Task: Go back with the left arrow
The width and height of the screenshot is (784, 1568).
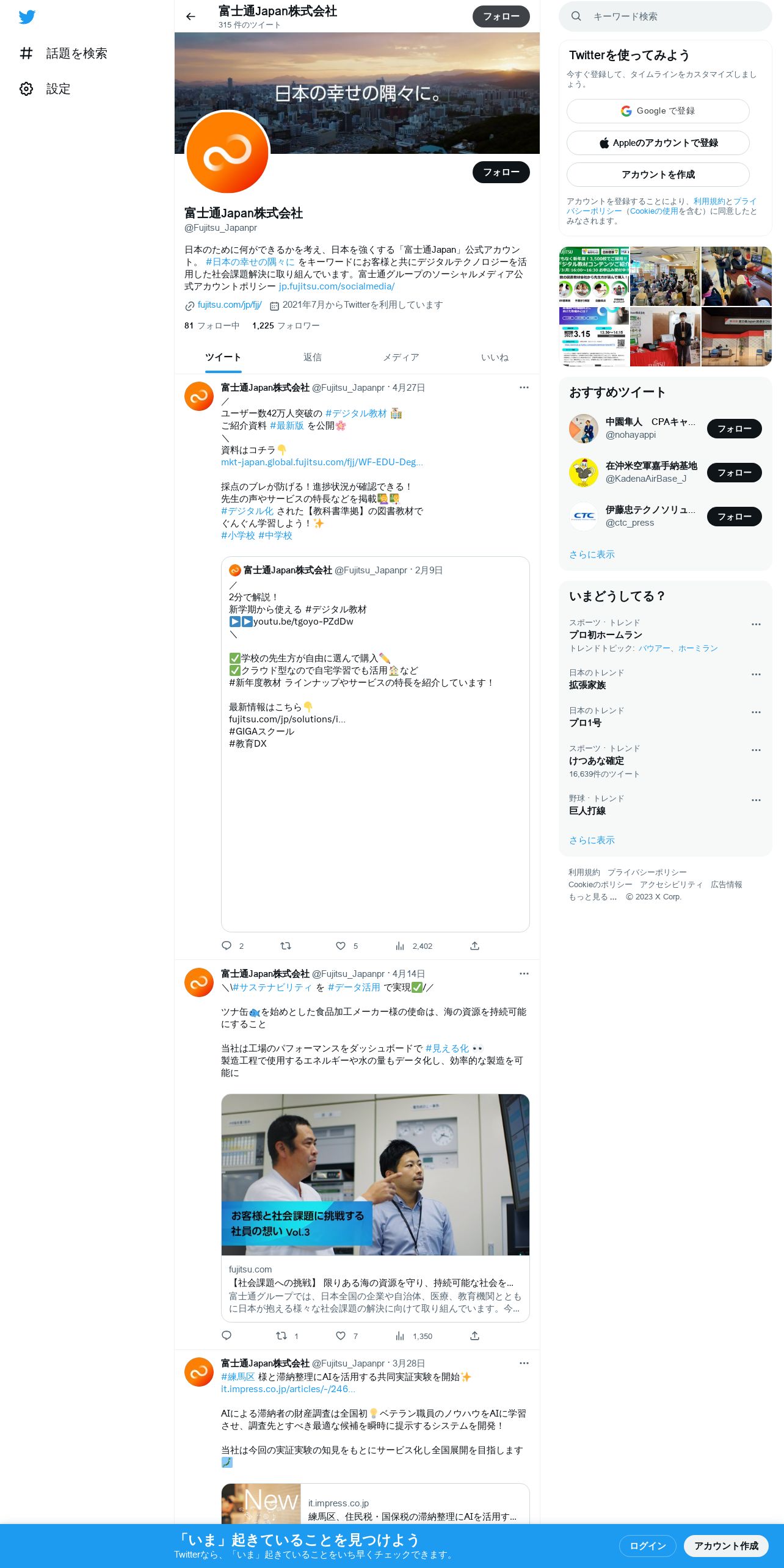Action: point(191,16)
